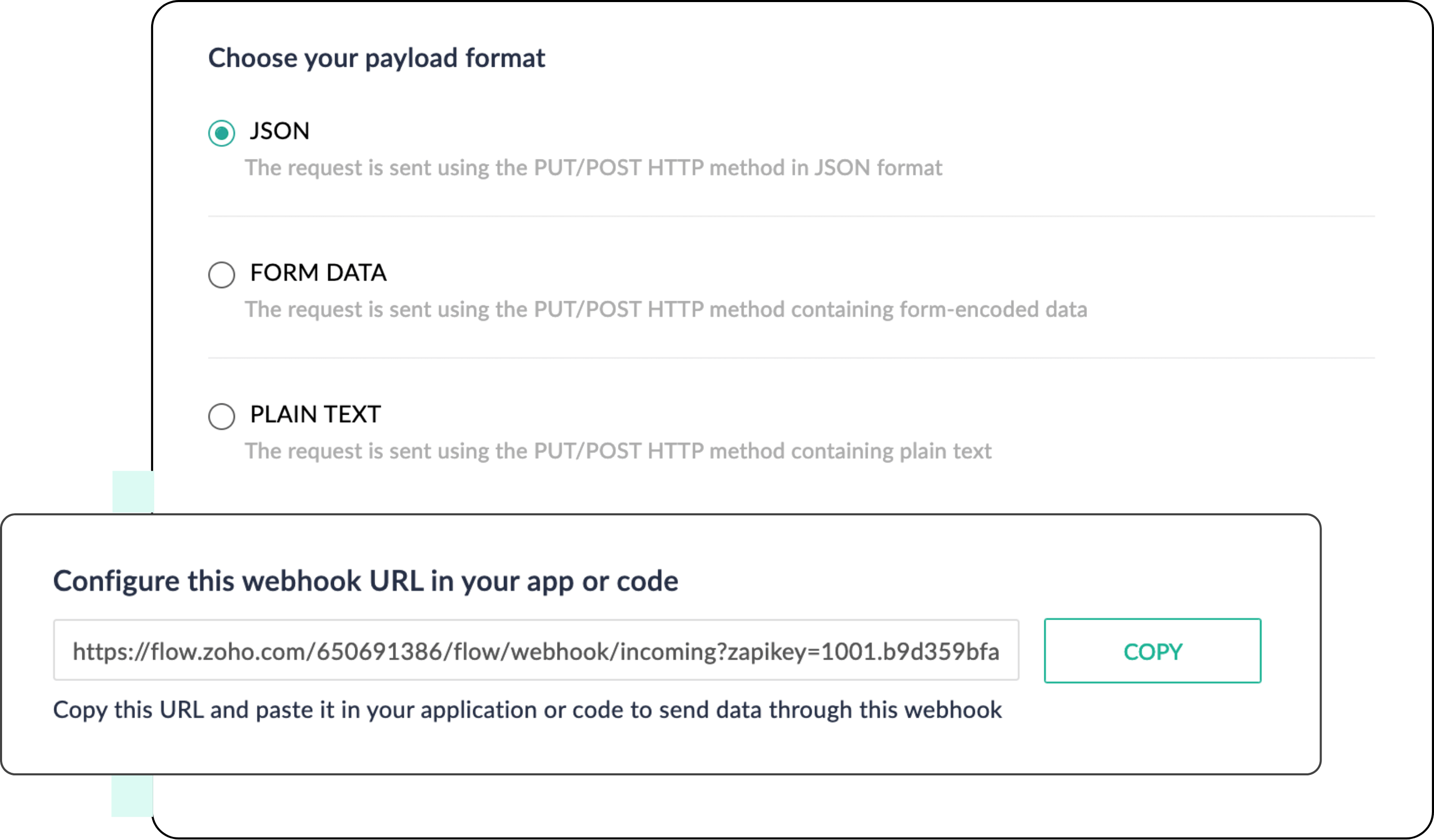Click the 'Configure this webhook URL' heading
This screenshot has height=840, width=1434.
pyautogui.click(x=365, y=581)
